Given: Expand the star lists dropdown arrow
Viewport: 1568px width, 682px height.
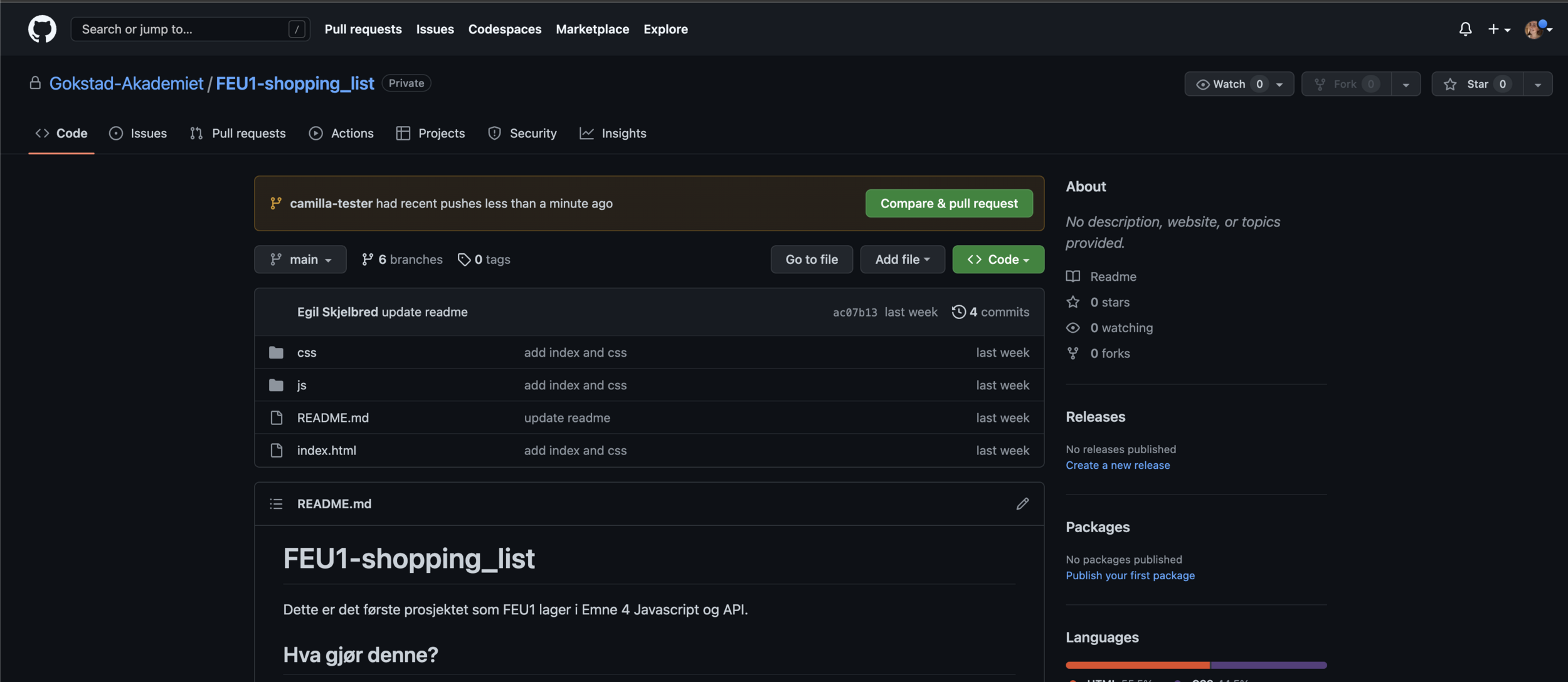Looking at the screenshot, I should pyautogui.click(x=1537, y=84).
